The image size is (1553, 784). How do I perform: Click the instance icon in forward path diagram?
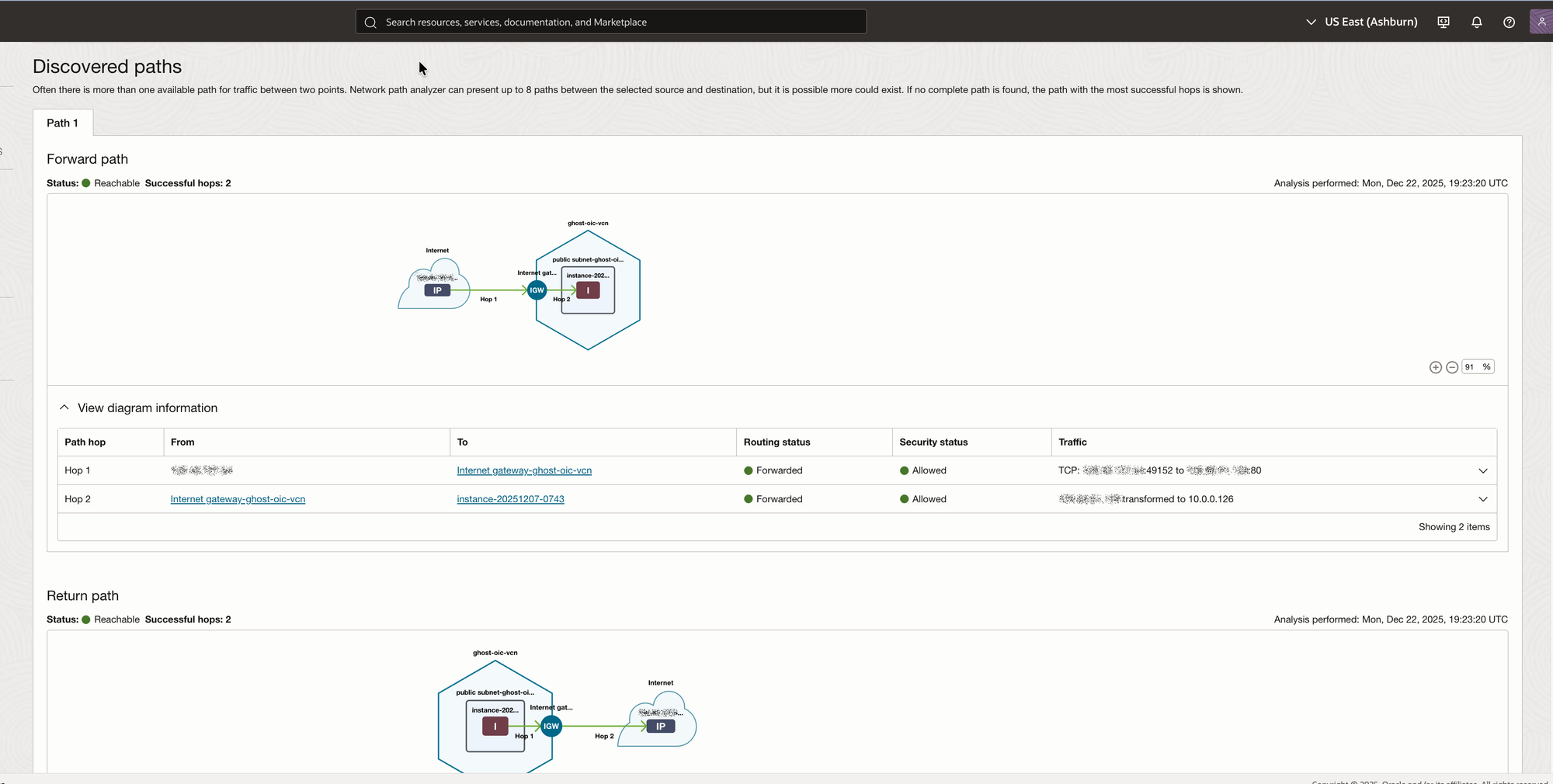588,290
